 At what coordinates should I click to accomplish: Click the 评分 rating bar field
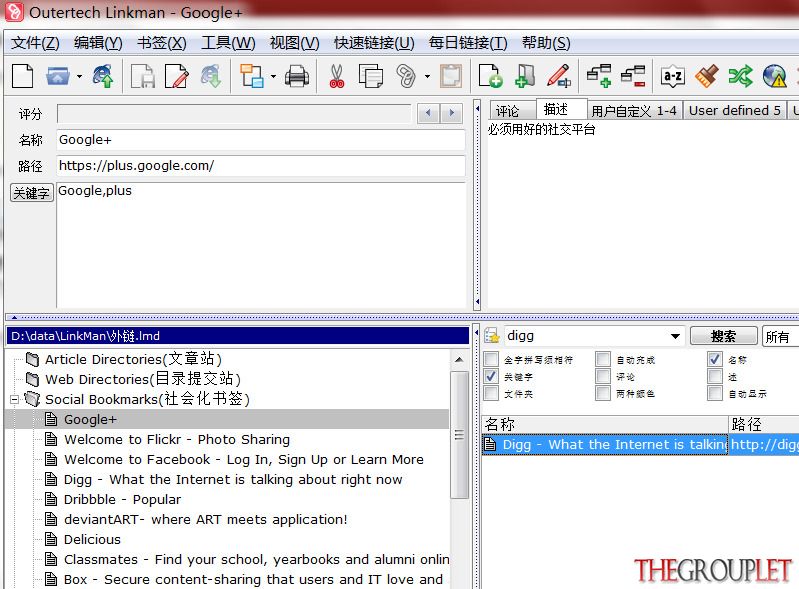point(234,114)
